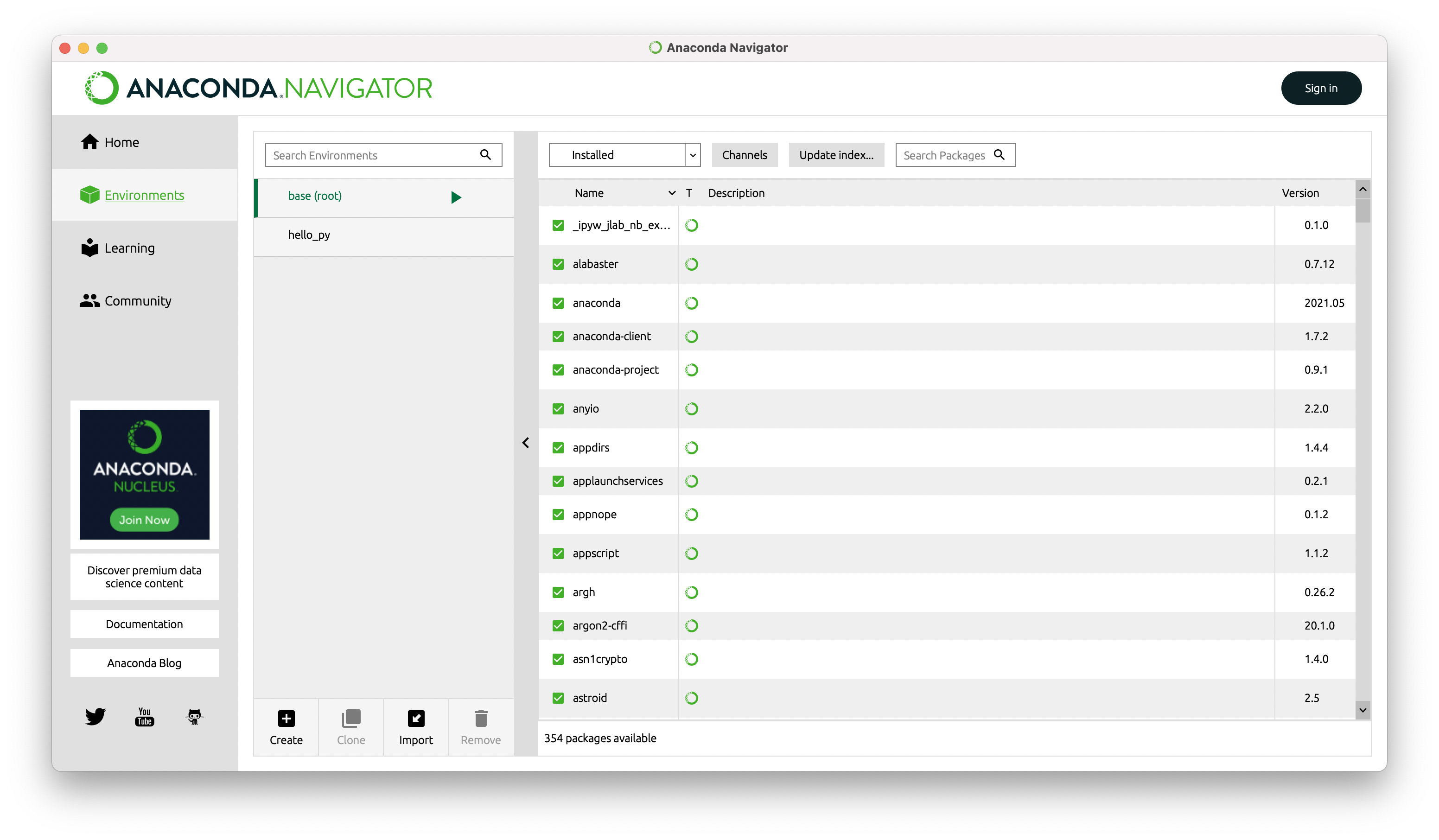
Task: Open the Installed filter dropdown
Action: coord(625,155)
